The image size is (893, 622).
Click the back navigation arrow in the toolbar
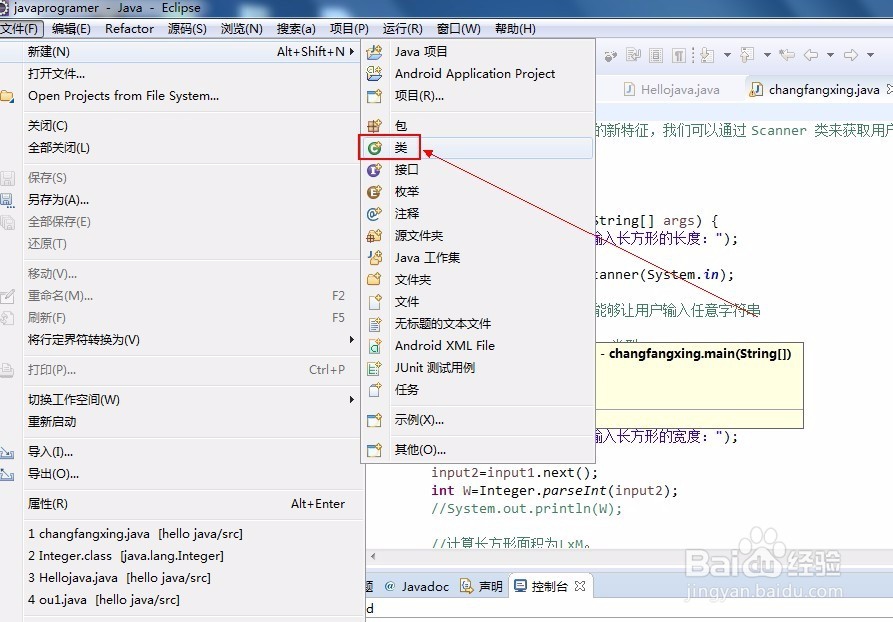(810, 55)
